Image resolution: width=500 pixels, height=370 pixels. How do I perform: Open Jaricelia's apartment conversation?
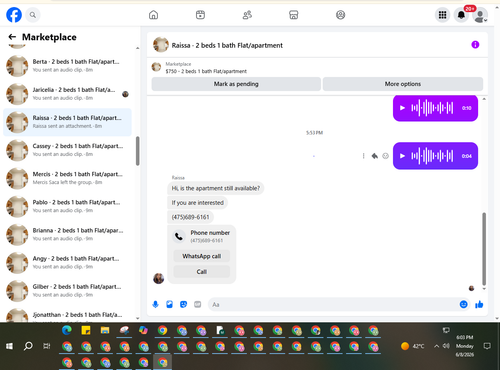(67, 94)
